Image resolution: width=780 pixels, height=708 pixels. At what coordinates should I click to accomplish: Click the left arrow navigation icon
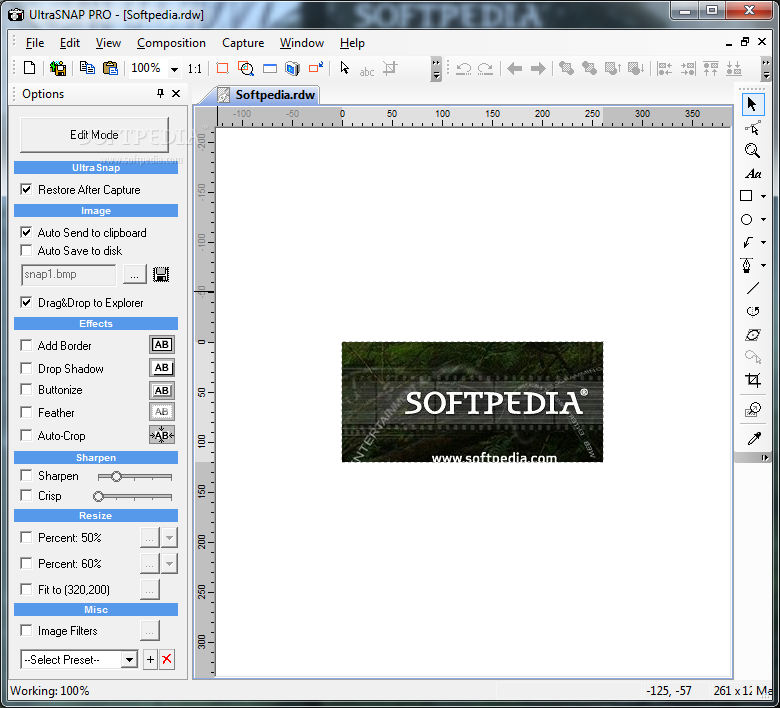(x=514, y=68)
